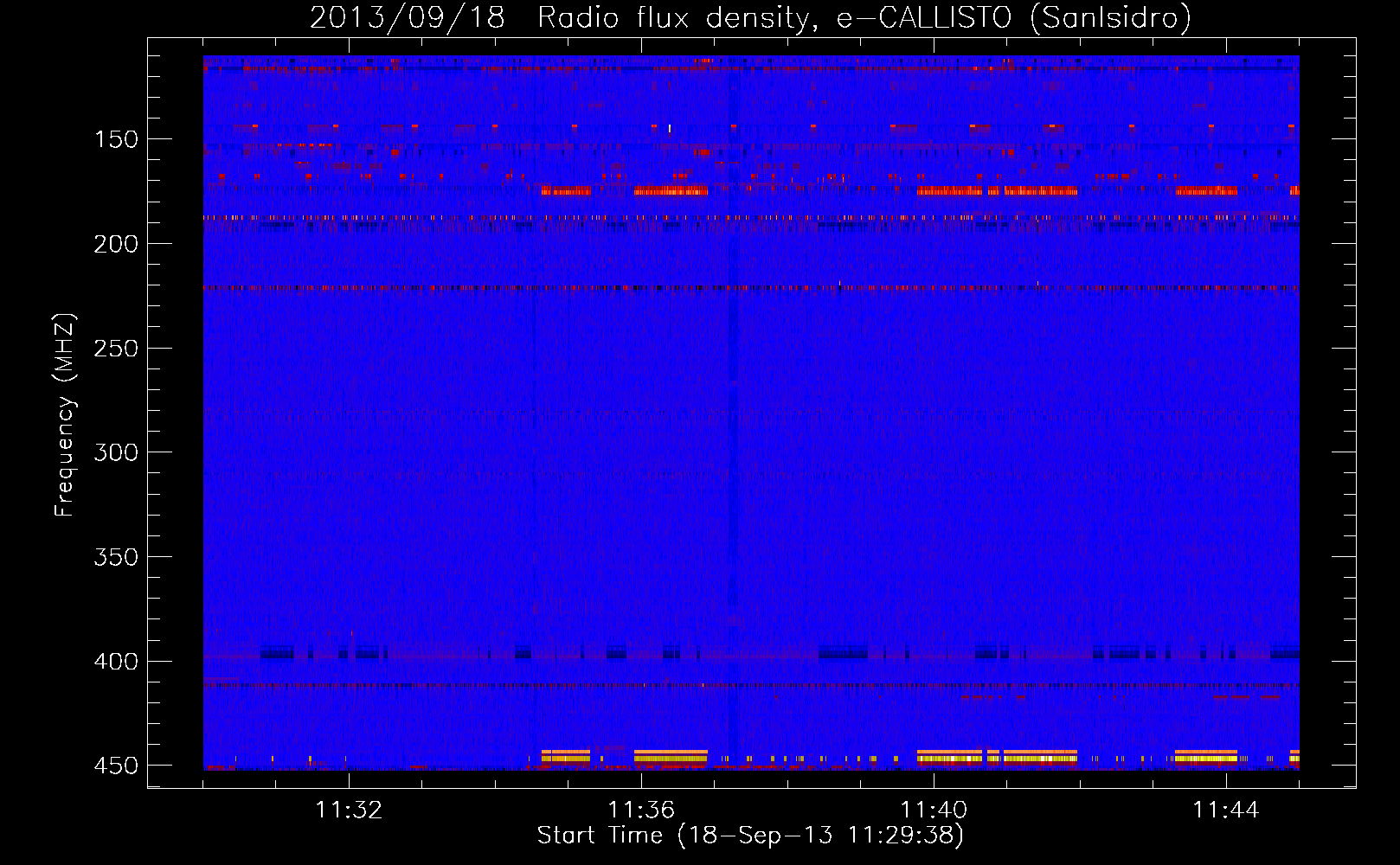This screenshot has height=865, width=1400.
Task: Click the 'Start Time (18-Sep-13 11:29:38)' label
Action: (x=750, y=836)
